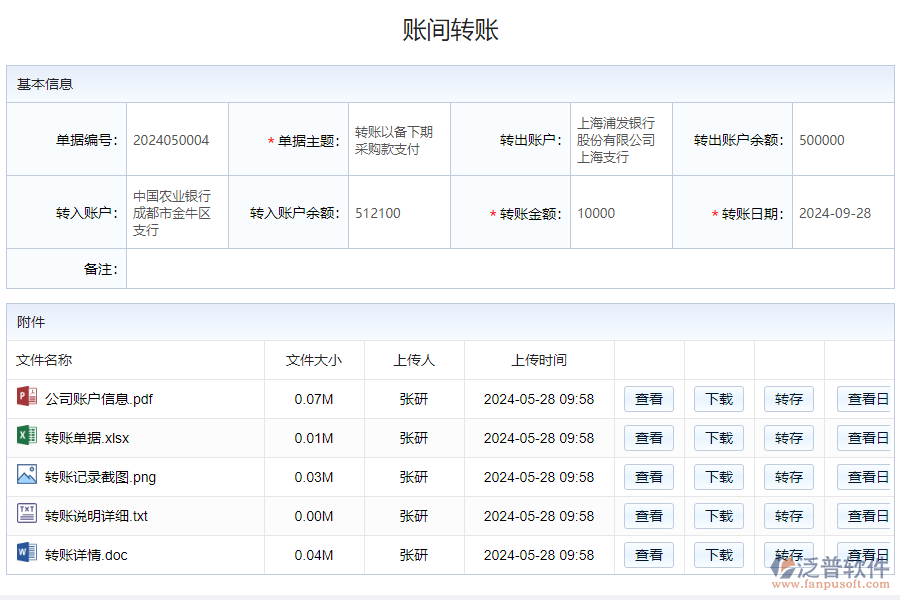查看 the 公司账户信息.pdf attachment

[x=648, y=399]
